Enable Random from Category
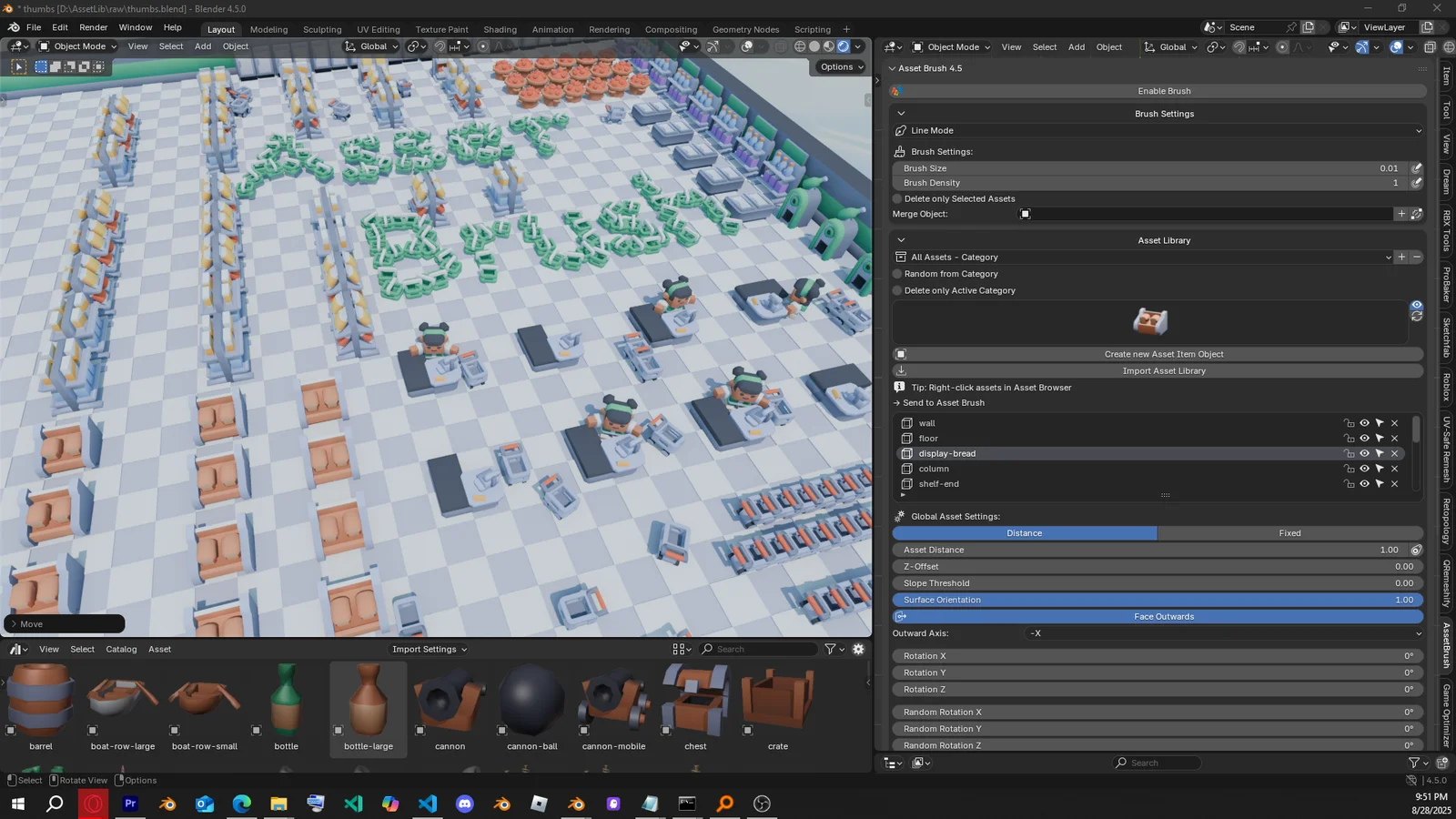Viewport: 1456px width, 819px height. (x=897, y=274)
